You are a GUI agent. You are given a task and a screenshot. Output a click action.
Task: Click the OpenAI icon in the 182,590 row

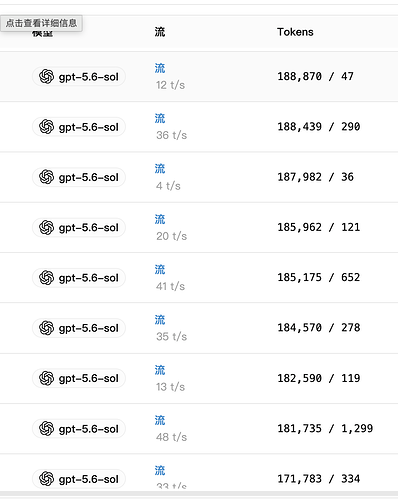click(x=46, y=378)
